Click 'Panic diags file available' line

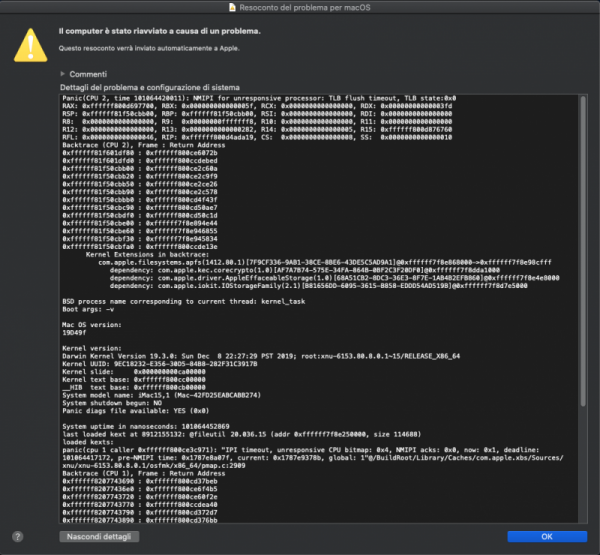tap(136, 411)
